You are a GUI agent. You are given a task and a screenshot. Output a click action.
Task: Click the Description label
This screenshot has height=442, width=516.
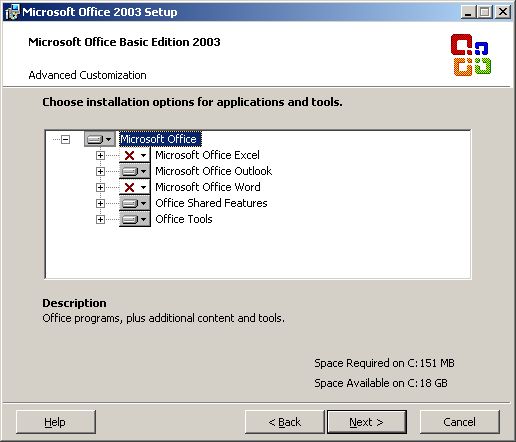(x=74, y=303)
